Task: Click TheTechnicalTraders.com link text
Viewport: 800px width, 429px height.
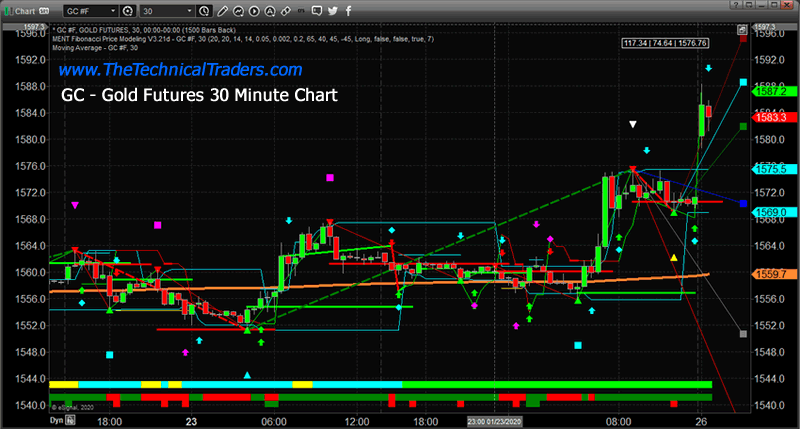Action: (x=180, y=70)
